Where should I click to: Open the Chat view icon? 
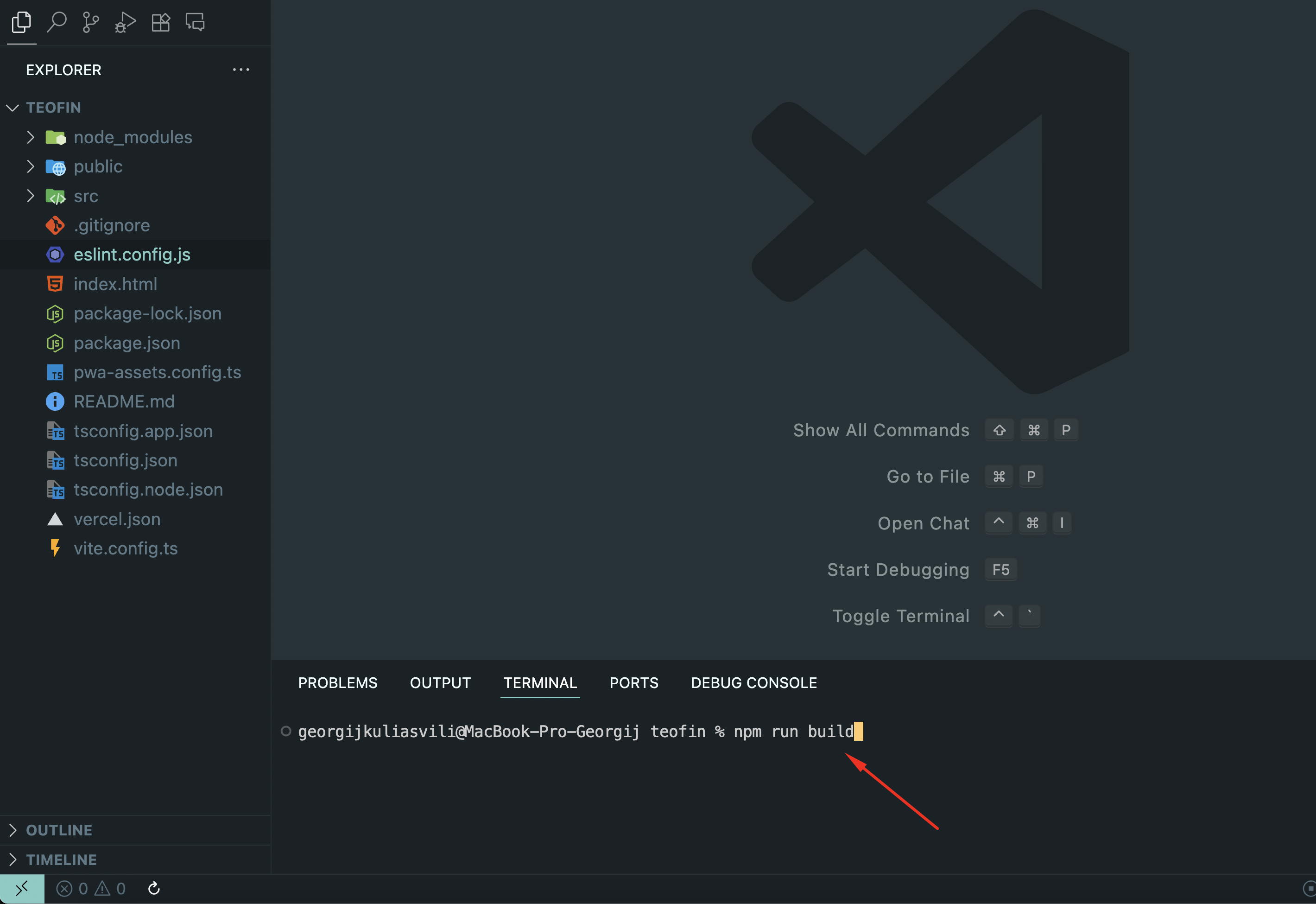pyautogui.click(x=196, y=23)
